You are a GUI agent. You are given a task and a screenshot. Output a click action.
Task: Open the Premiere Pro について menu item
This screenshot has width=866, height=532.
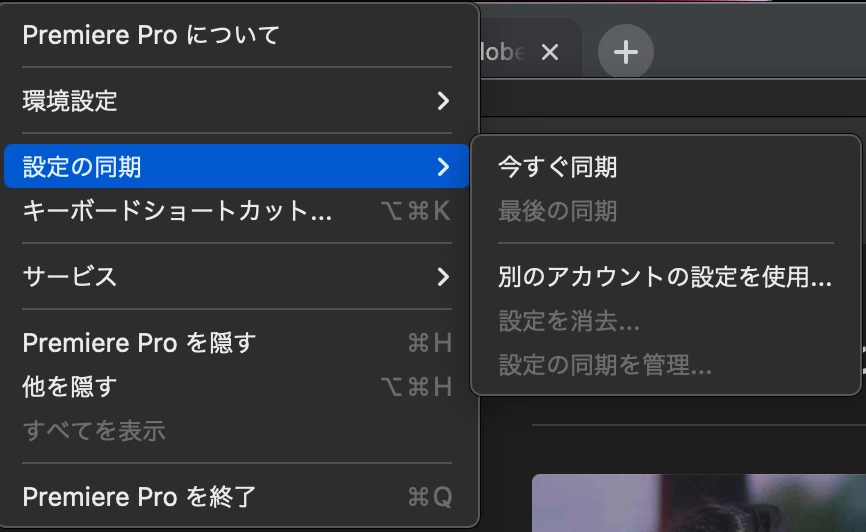pyautogui.click(x=236, y=35)
